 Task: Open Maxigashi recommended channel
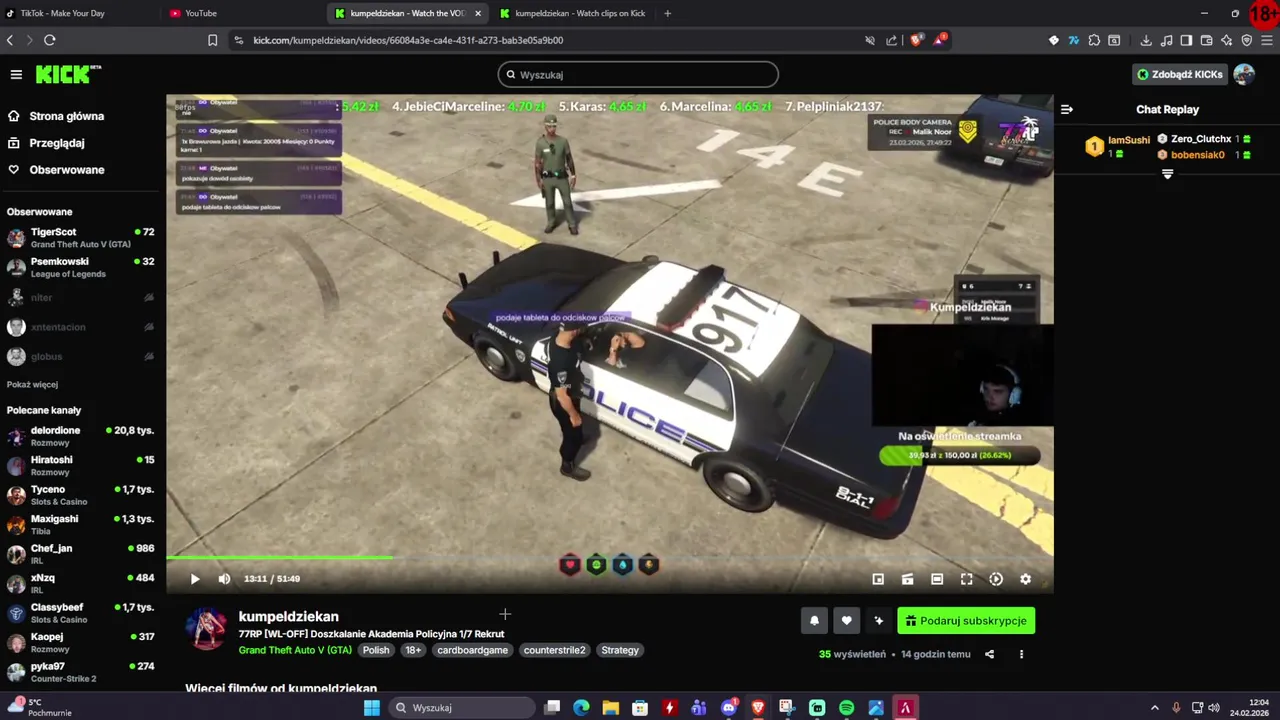click(x=80, y=525)
